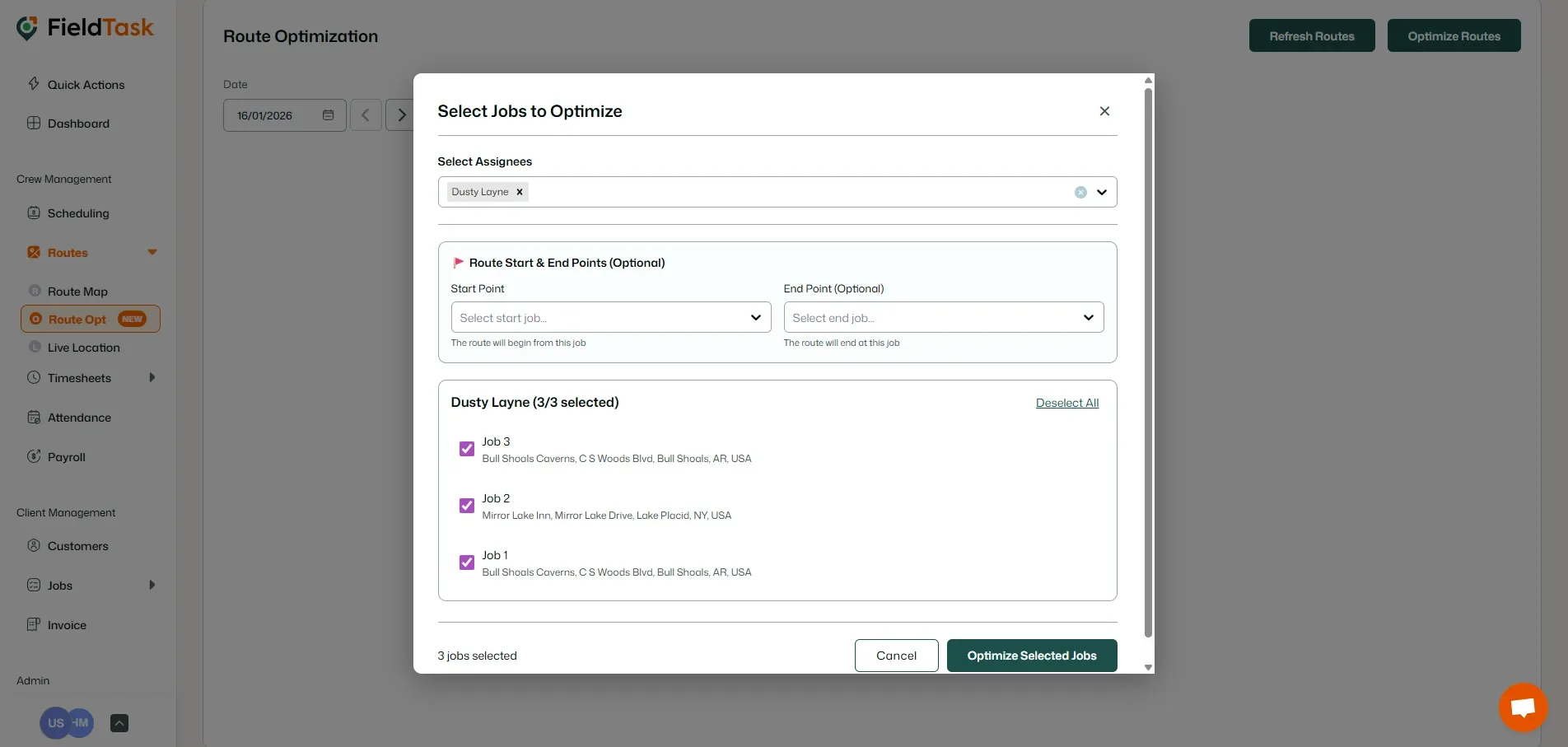Open the chat support bubble
This screenshot has width=1568, height=747.
tap(1522, 707)
